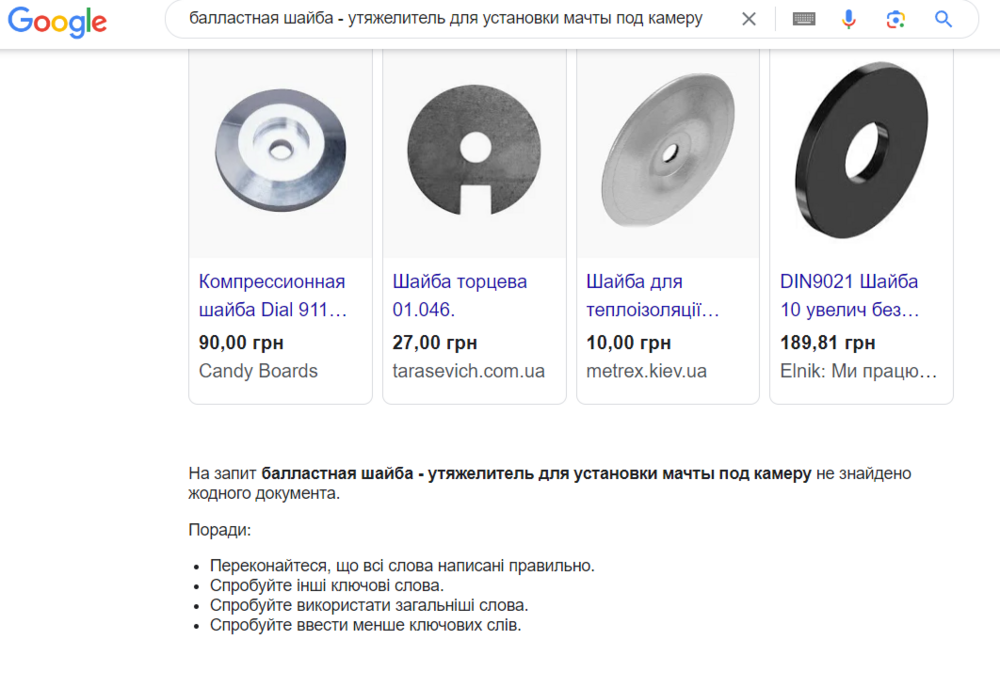Click the metrex.kiev.ua seller name
This screenshot has height=688, width=1000.
coord(646,371)
